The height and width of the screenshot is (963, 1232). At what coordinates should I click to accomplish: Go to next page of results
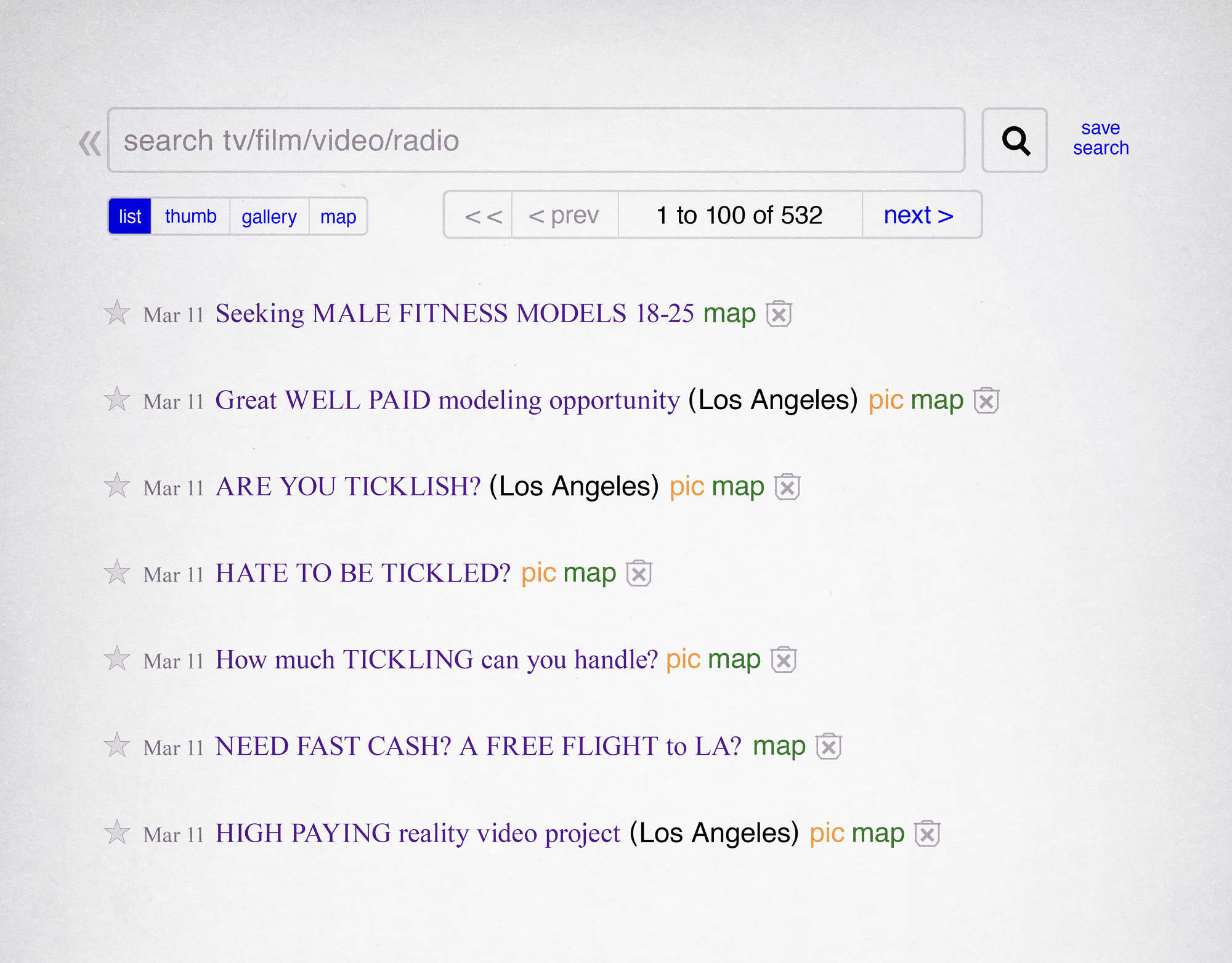pos(918,215)
